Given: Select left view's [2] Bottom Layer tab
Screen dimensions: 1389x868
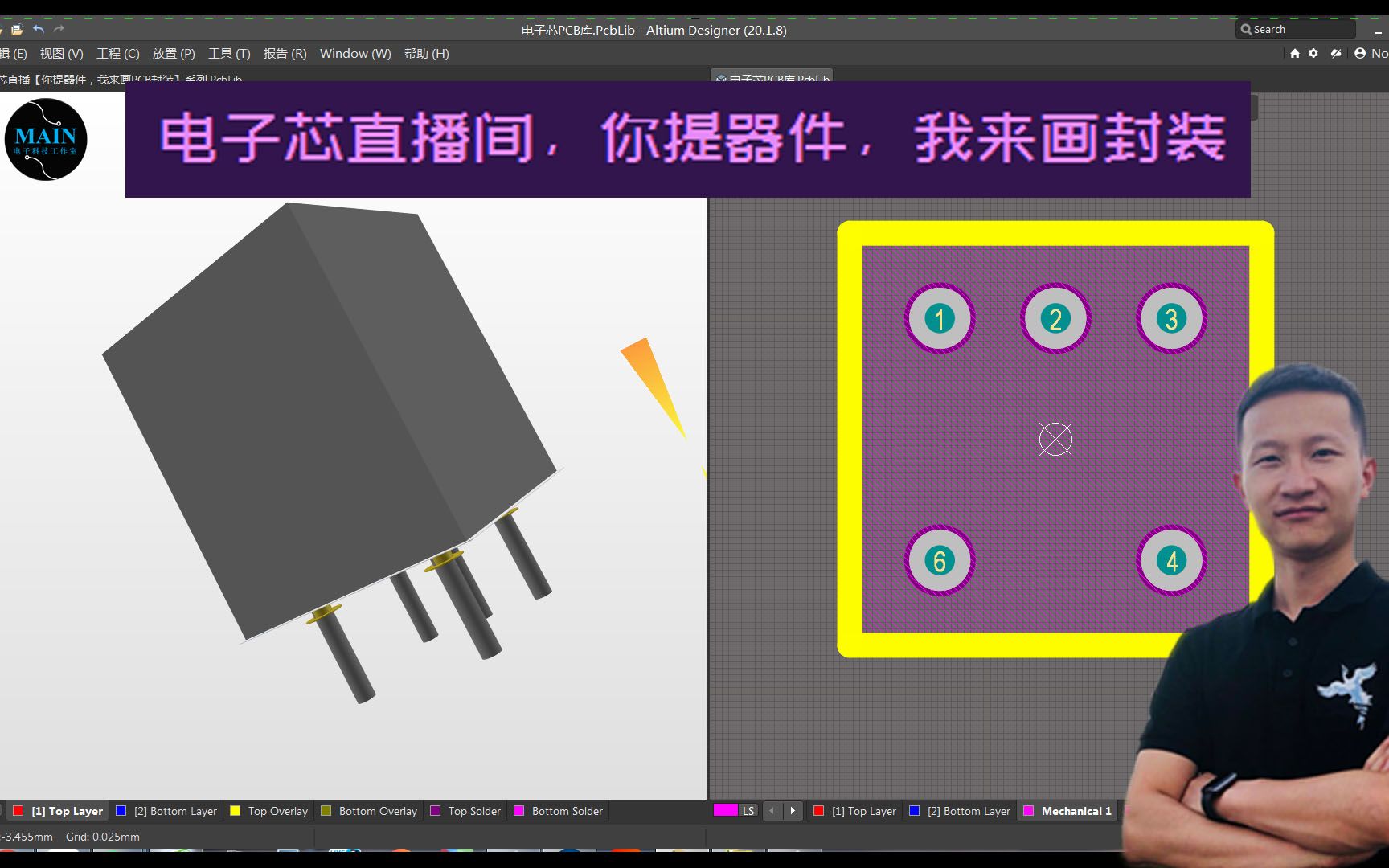Looking at the screenshot, I should coord(167,811).
